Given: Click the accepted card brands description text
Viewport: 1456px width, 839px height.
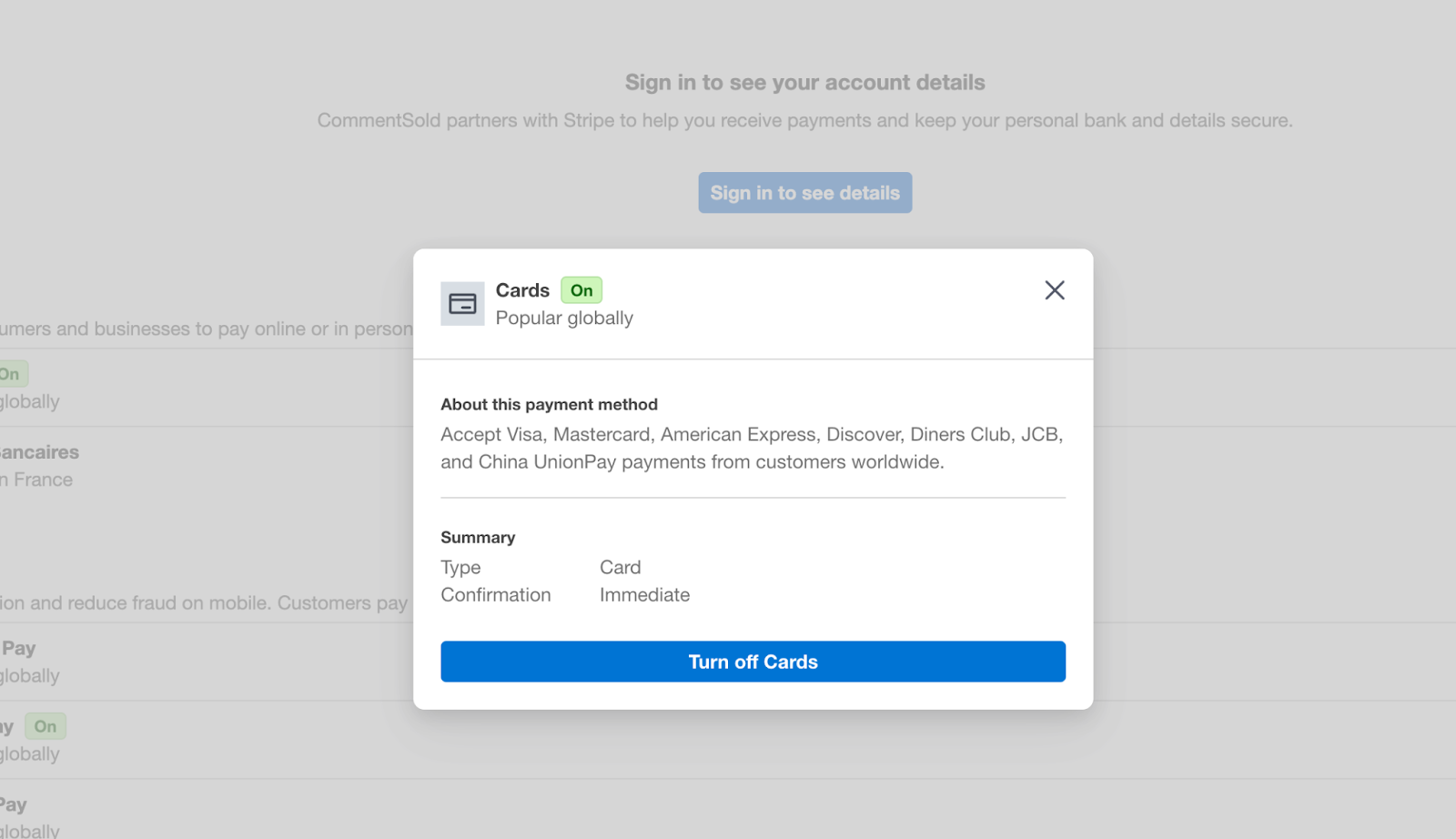Looking at the screenshot, I should coord(752,448).
